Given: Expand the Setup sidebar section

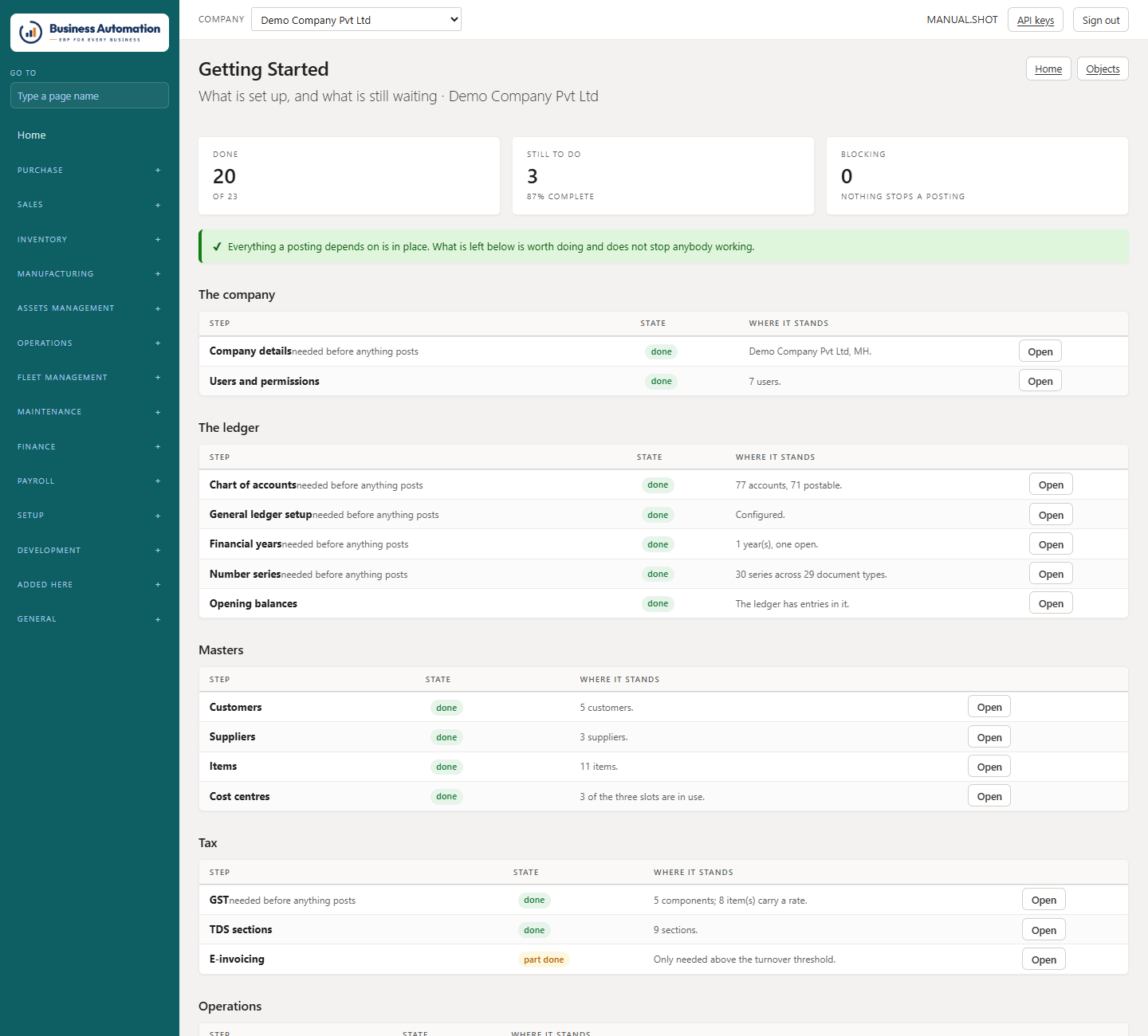Looking at the screenshot, I should click(x=89, y=516).
